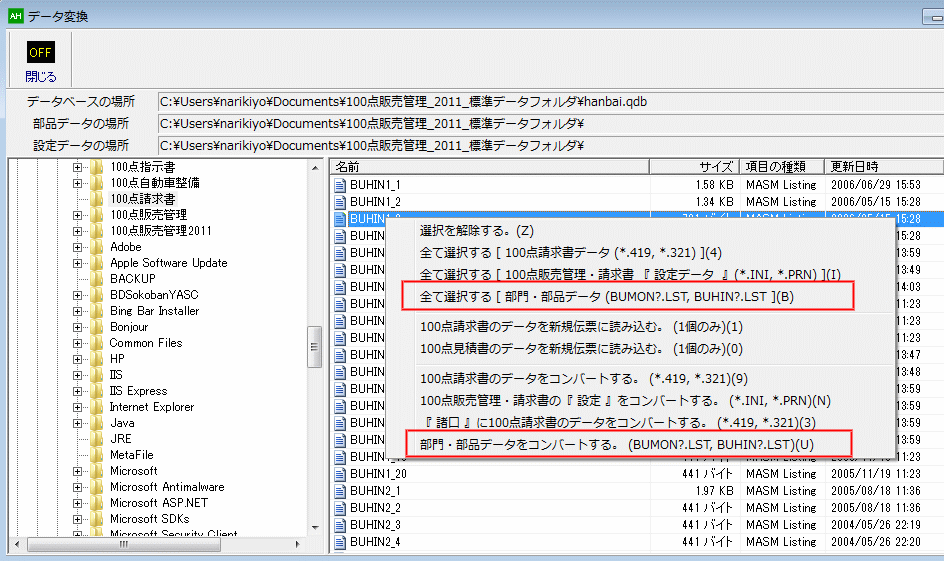
Task: Click the BUHIN1_1 file icon
Action: tap(340, 185)
